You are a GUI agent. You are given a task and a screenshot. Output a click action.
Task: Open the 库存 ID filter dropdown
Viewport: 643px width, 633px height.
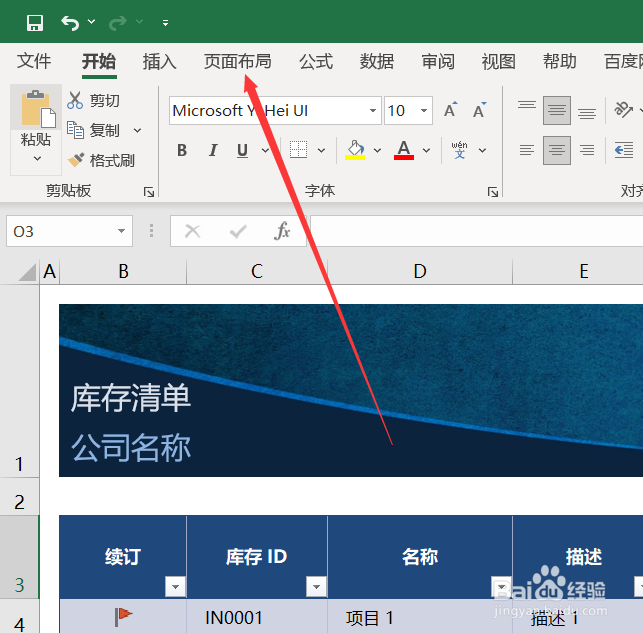[316, 587]
